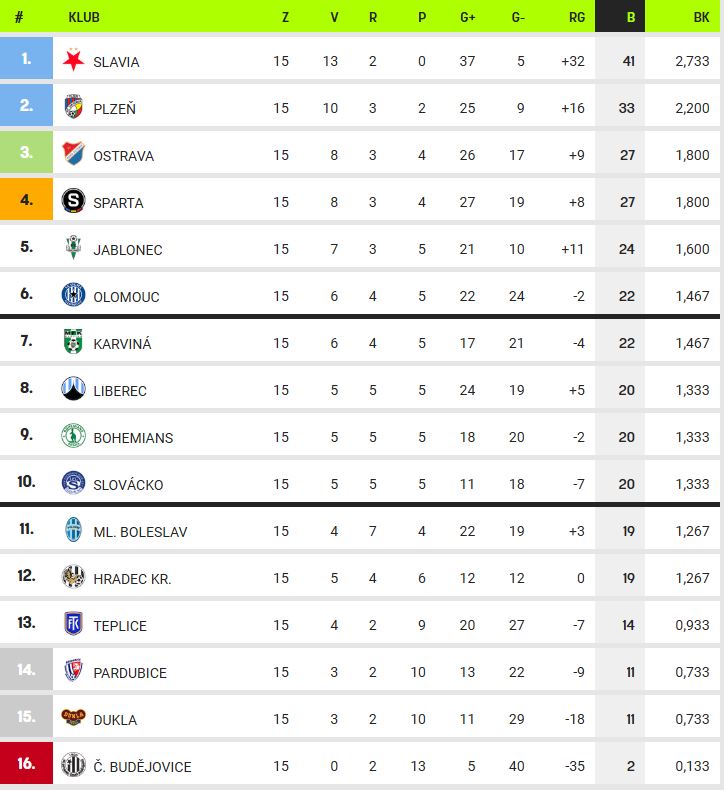724x790 pixels.
Task: Click the Jablonec club crest
Action: coord(73,247)
